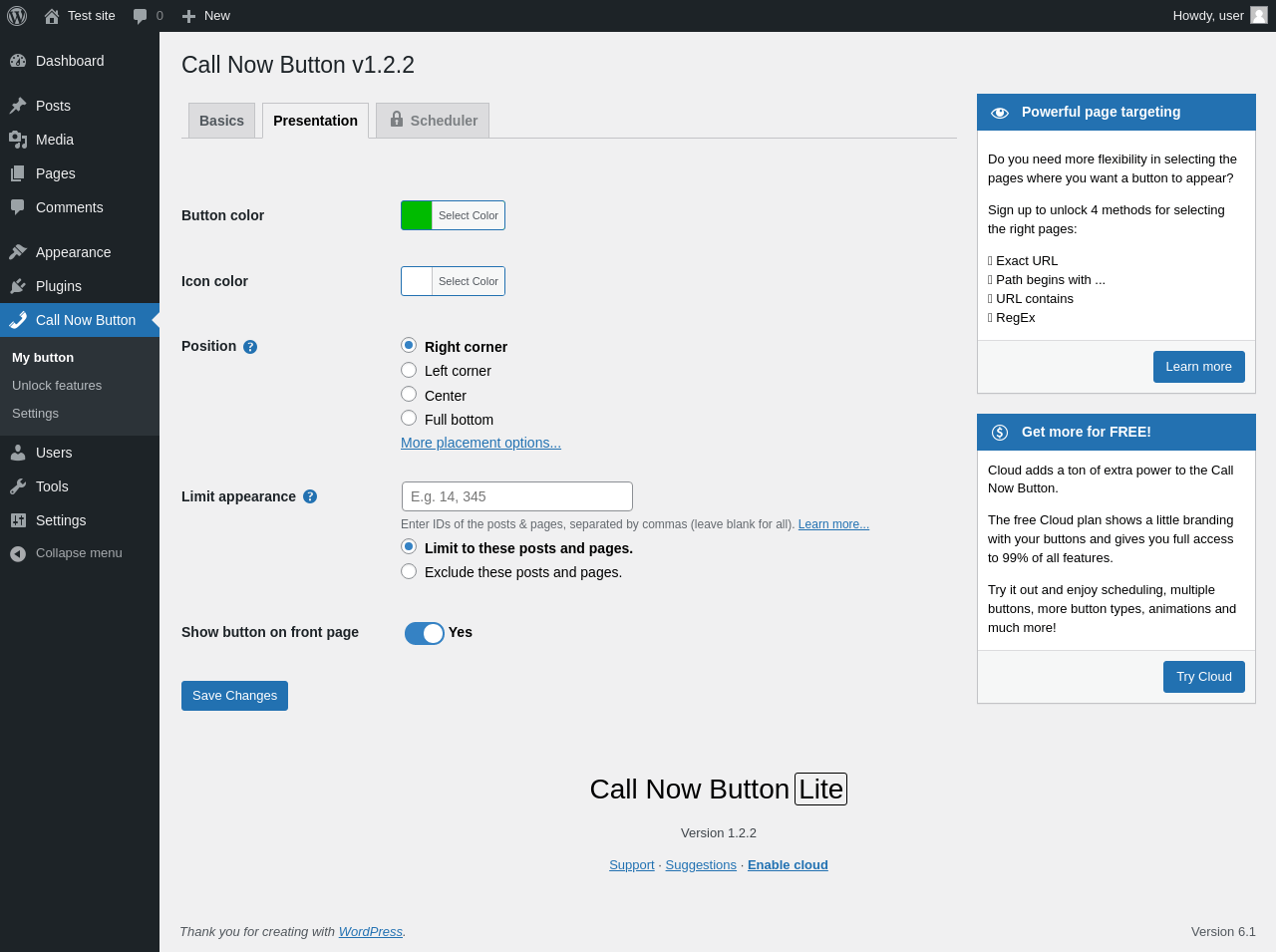
Task: Open the comments bubble icon in admin bar
Action: tap(141, 16)
